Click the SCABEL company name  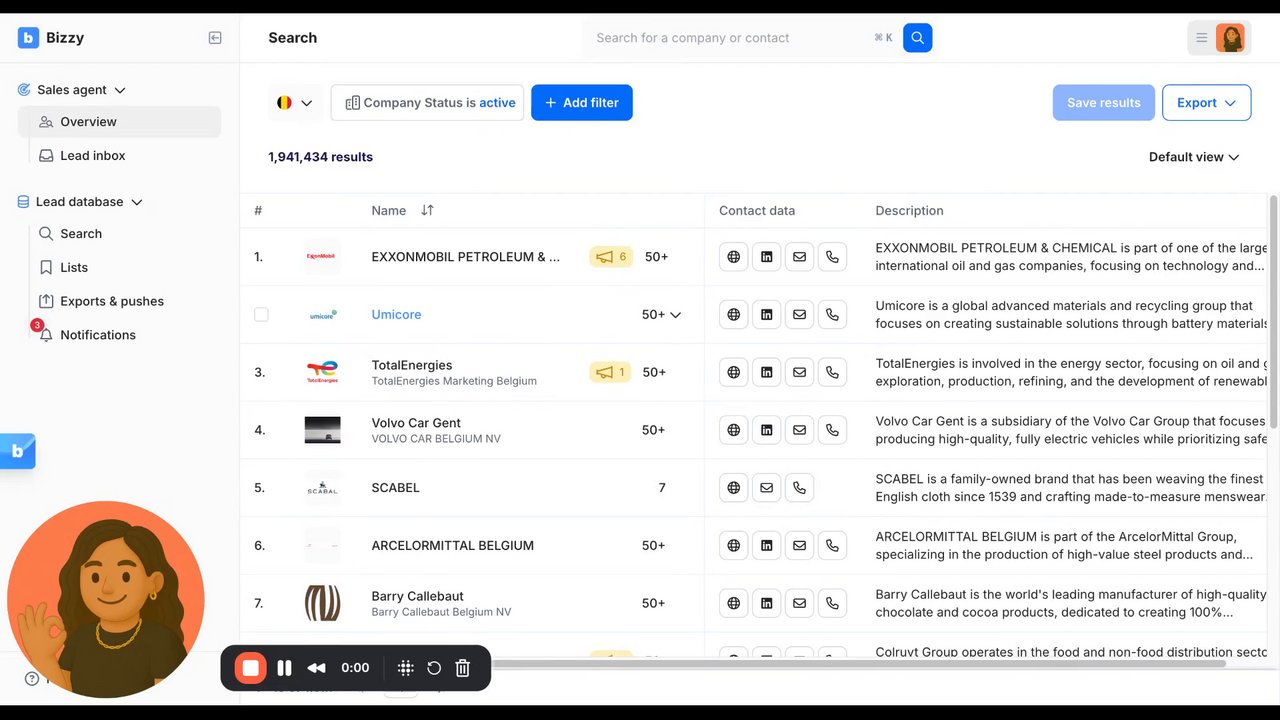396,488
